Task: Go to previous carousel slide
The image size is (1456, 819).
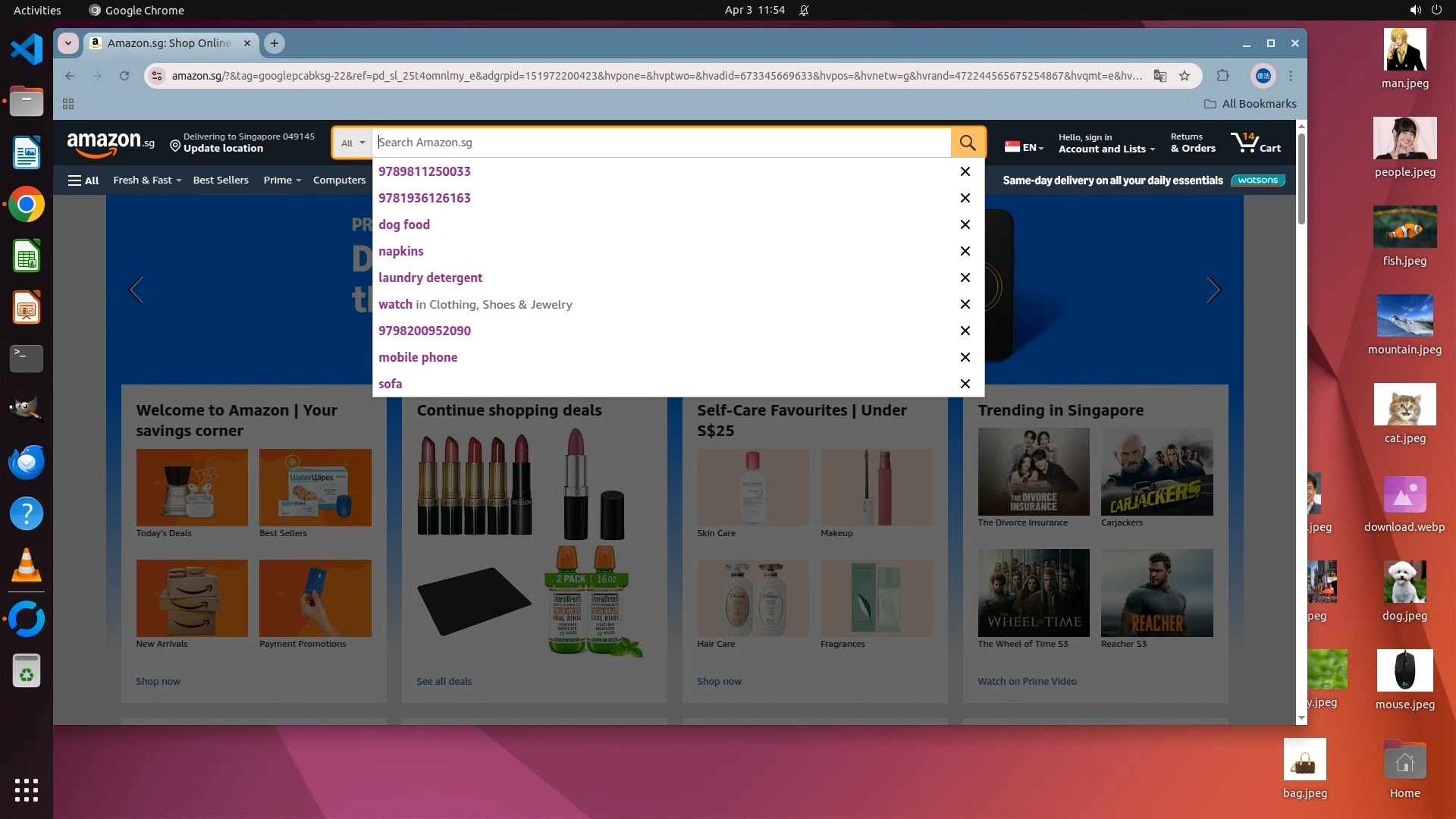Action: tap(136, 290)
